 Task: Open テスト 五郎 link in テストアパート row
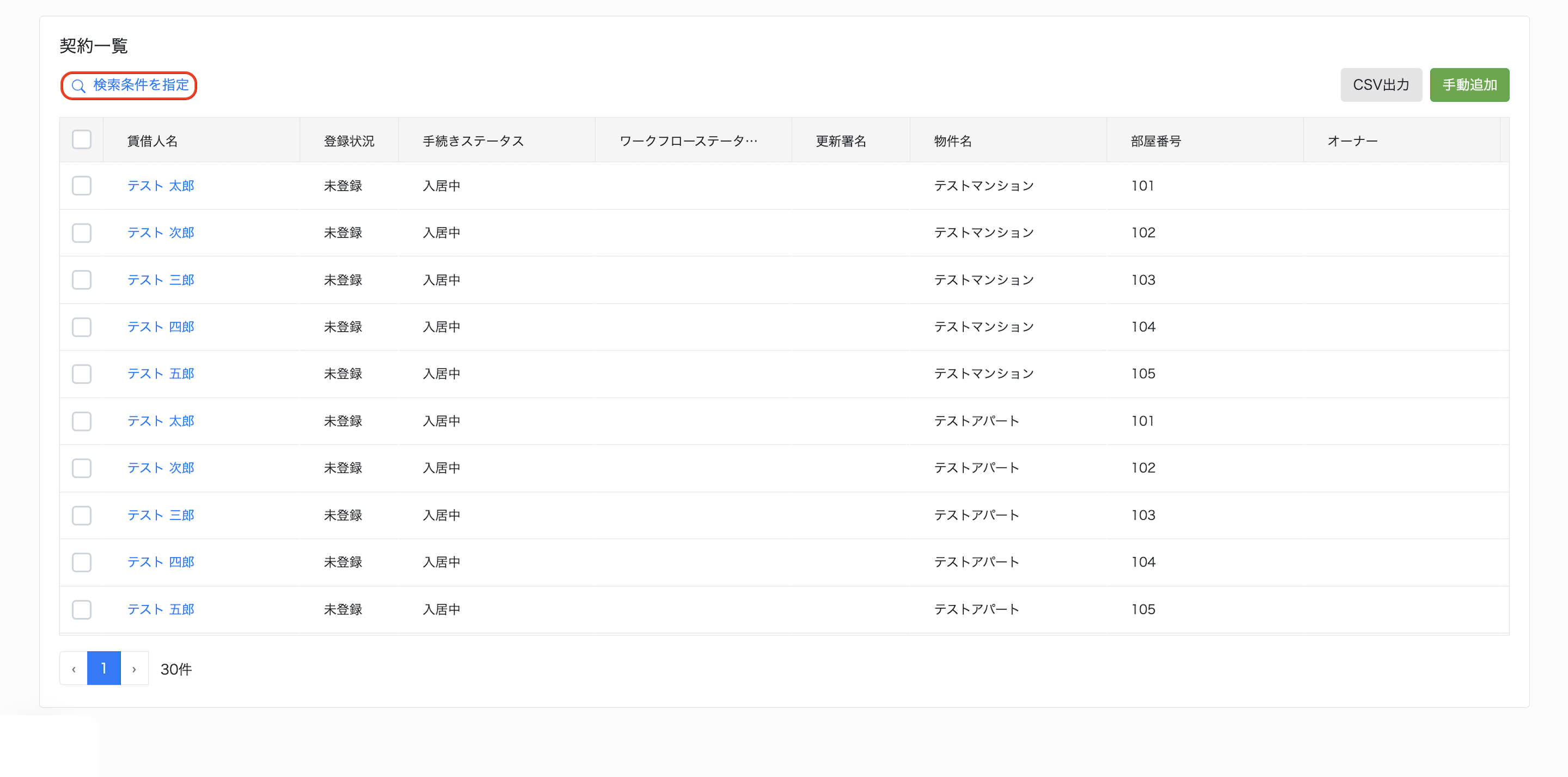[161, 609]
